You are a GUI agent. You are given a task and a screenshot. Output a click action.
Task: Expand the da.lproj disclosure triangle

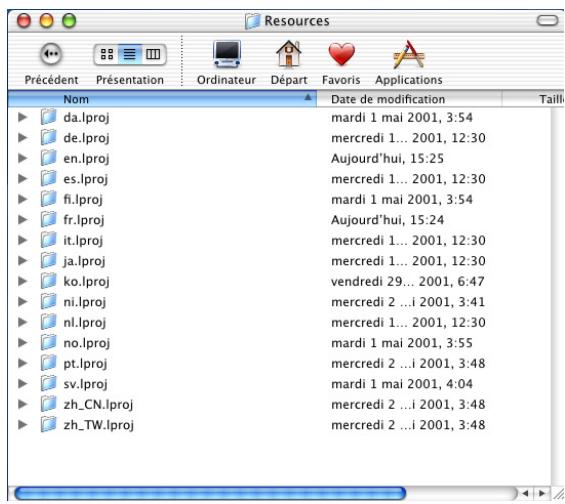(23, 117)
